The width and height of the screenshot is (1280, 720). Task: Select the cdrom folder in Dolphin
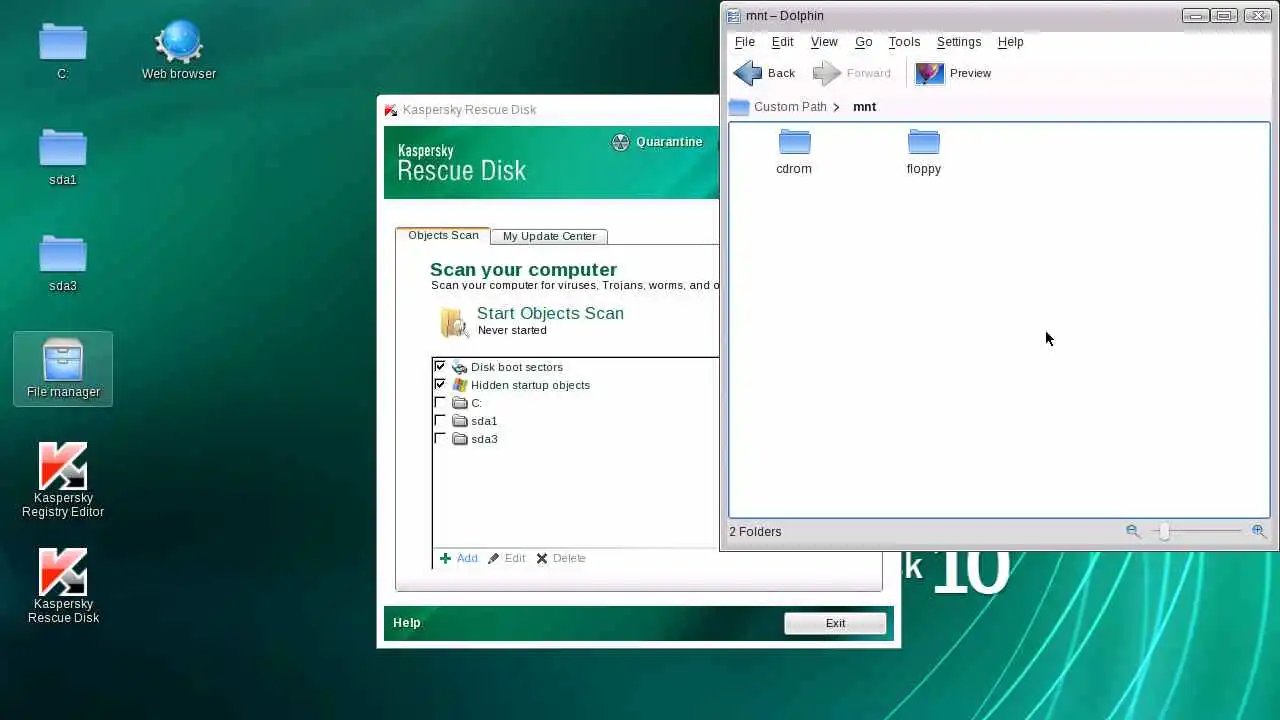click(x=794, y=152)
